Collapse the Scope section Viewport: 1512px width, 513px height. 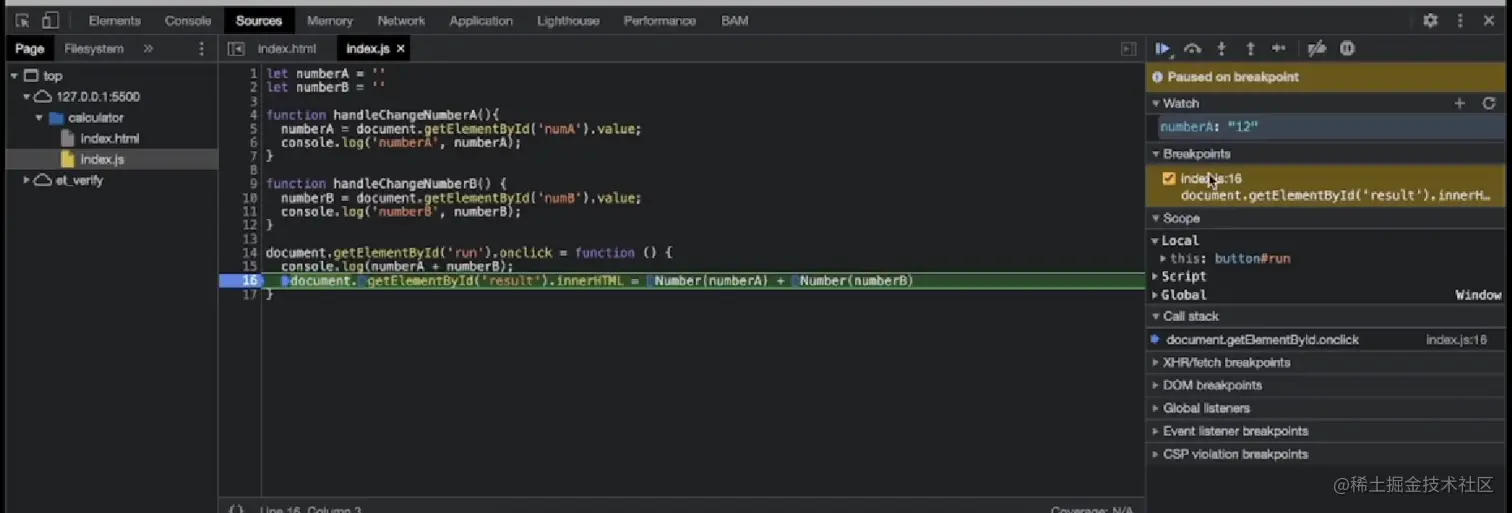coord(1156,218)
